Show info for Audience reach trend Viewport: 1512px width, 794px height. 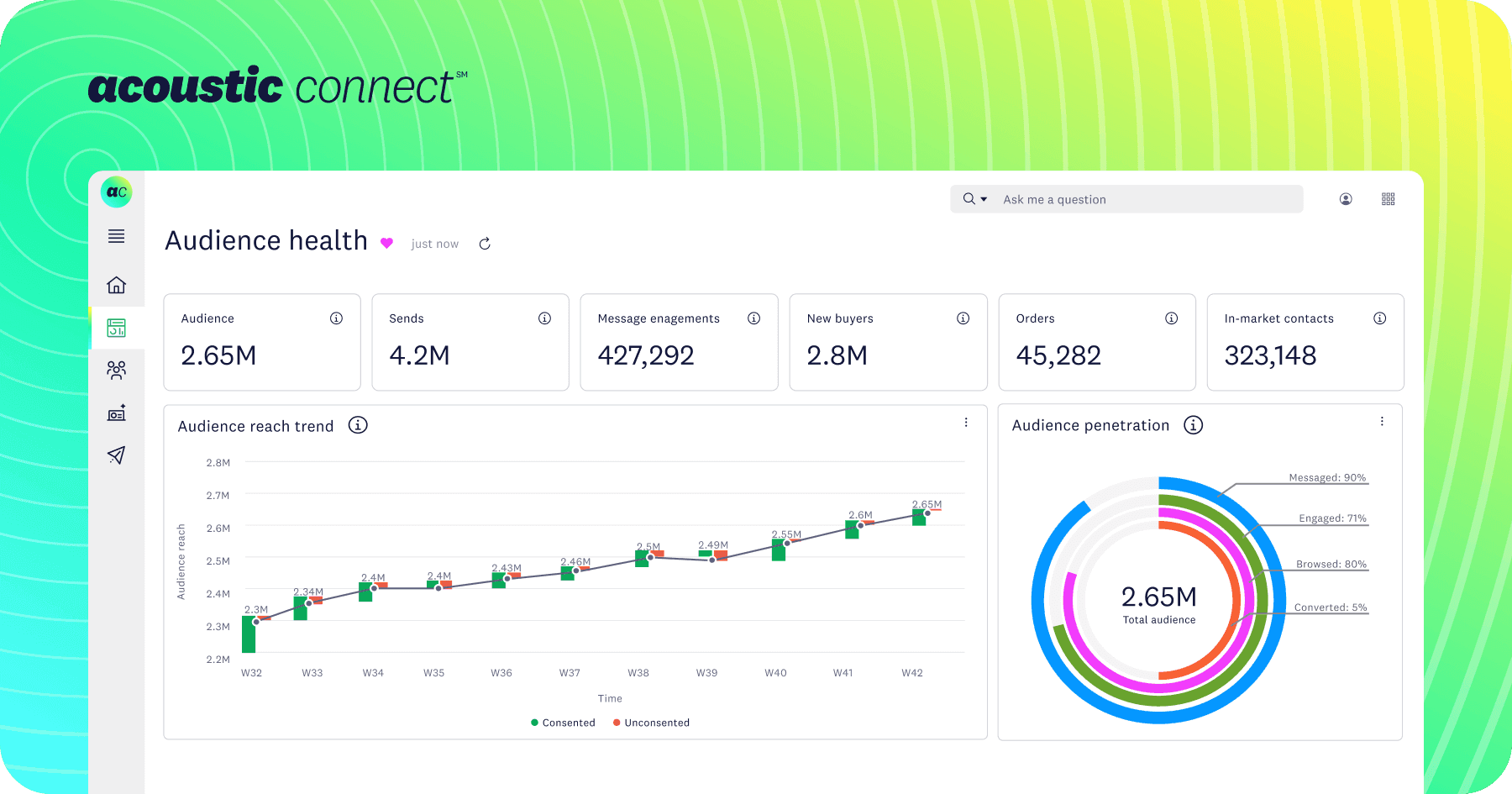point(358,425)
